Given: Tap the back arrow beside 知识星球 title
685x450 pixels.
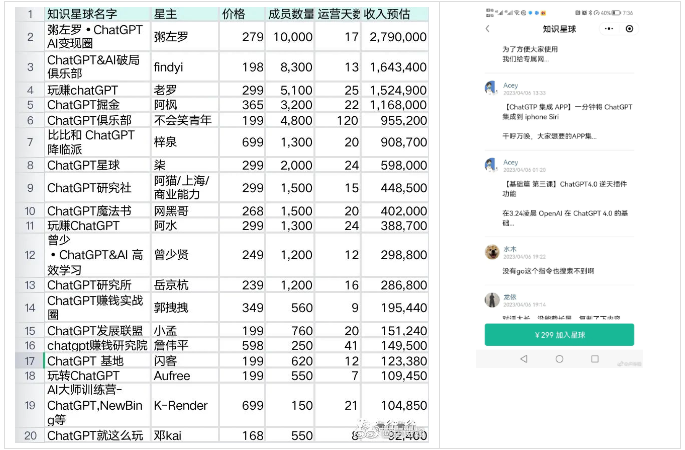Looking at the screenshot, I should click(x=488, y=29).
